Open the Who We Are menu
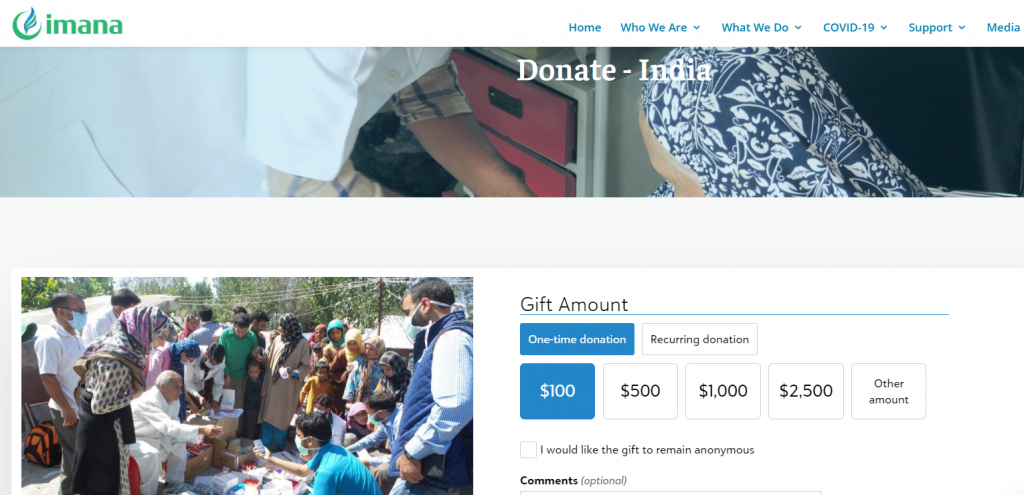 point(654,27)
